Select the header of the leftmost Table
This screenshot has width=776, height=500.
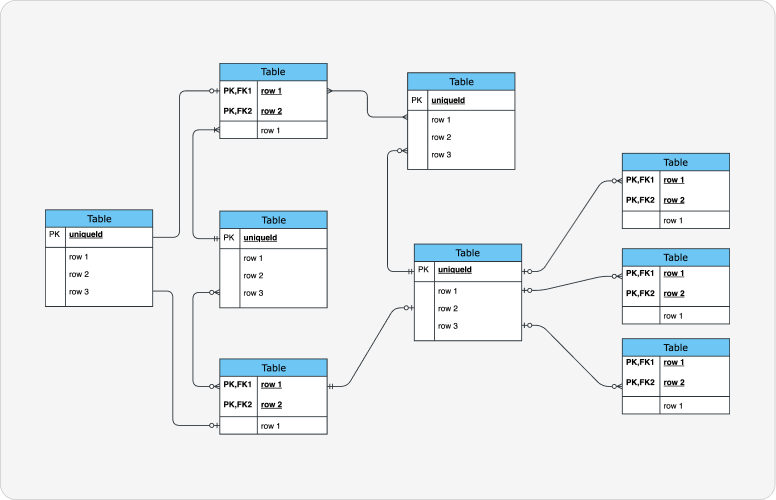point(99,218)
